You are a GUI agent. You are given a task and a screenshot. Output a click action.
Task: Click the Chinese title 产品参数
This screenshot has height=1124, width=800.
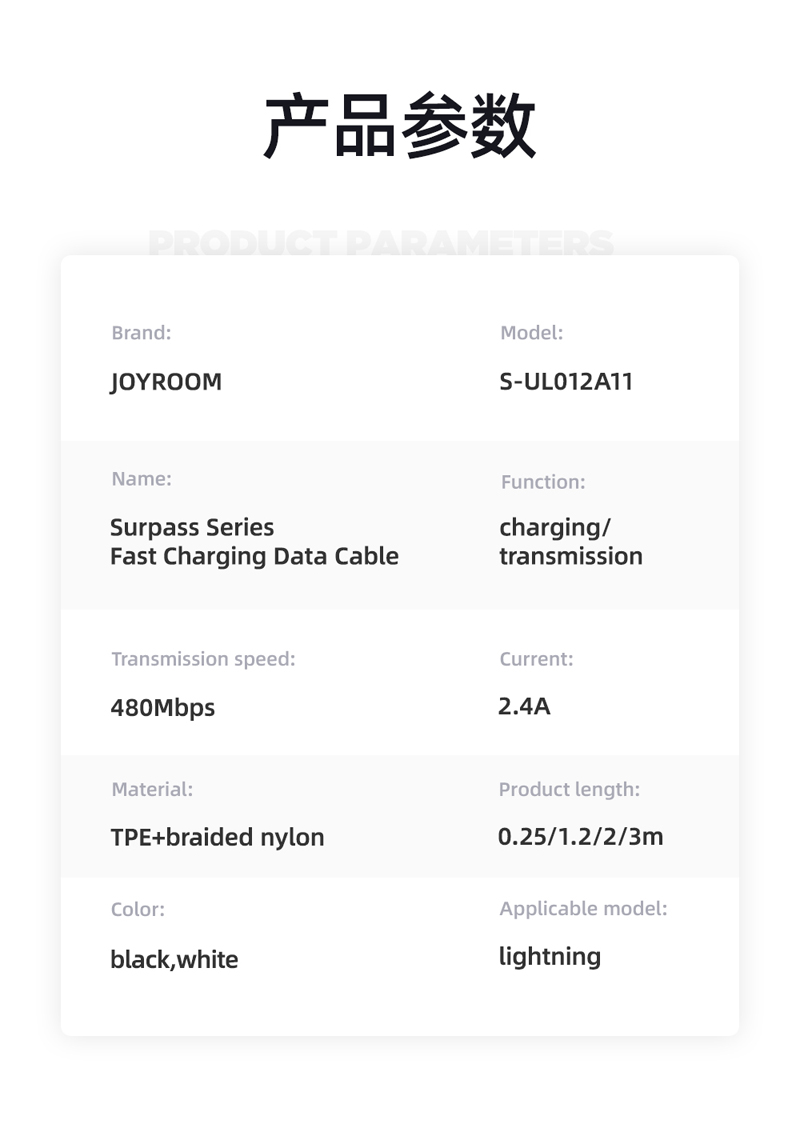[x=399, y=125]
